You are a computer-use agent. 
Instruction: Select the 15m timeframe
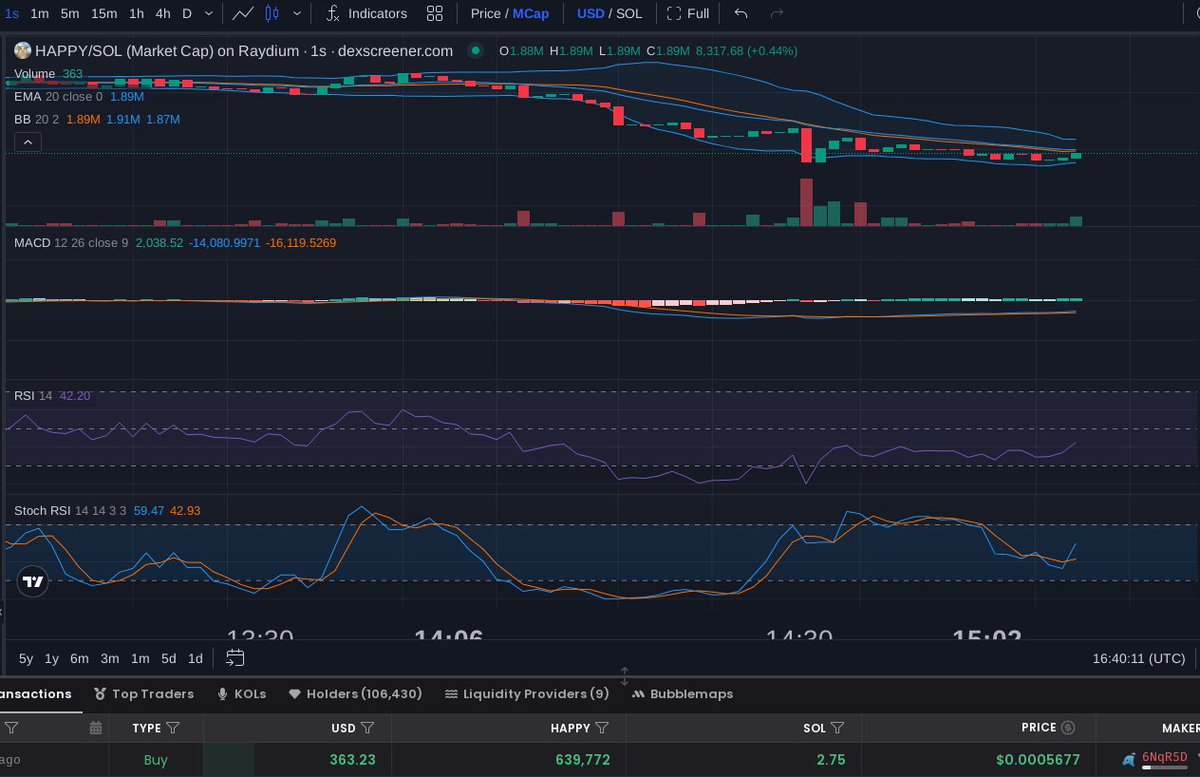point(103,13)
